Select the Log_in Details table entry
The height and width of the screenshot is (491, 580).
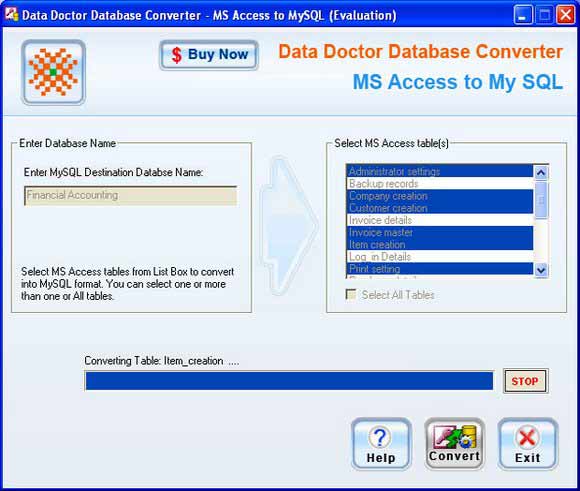tap(440, 257)
